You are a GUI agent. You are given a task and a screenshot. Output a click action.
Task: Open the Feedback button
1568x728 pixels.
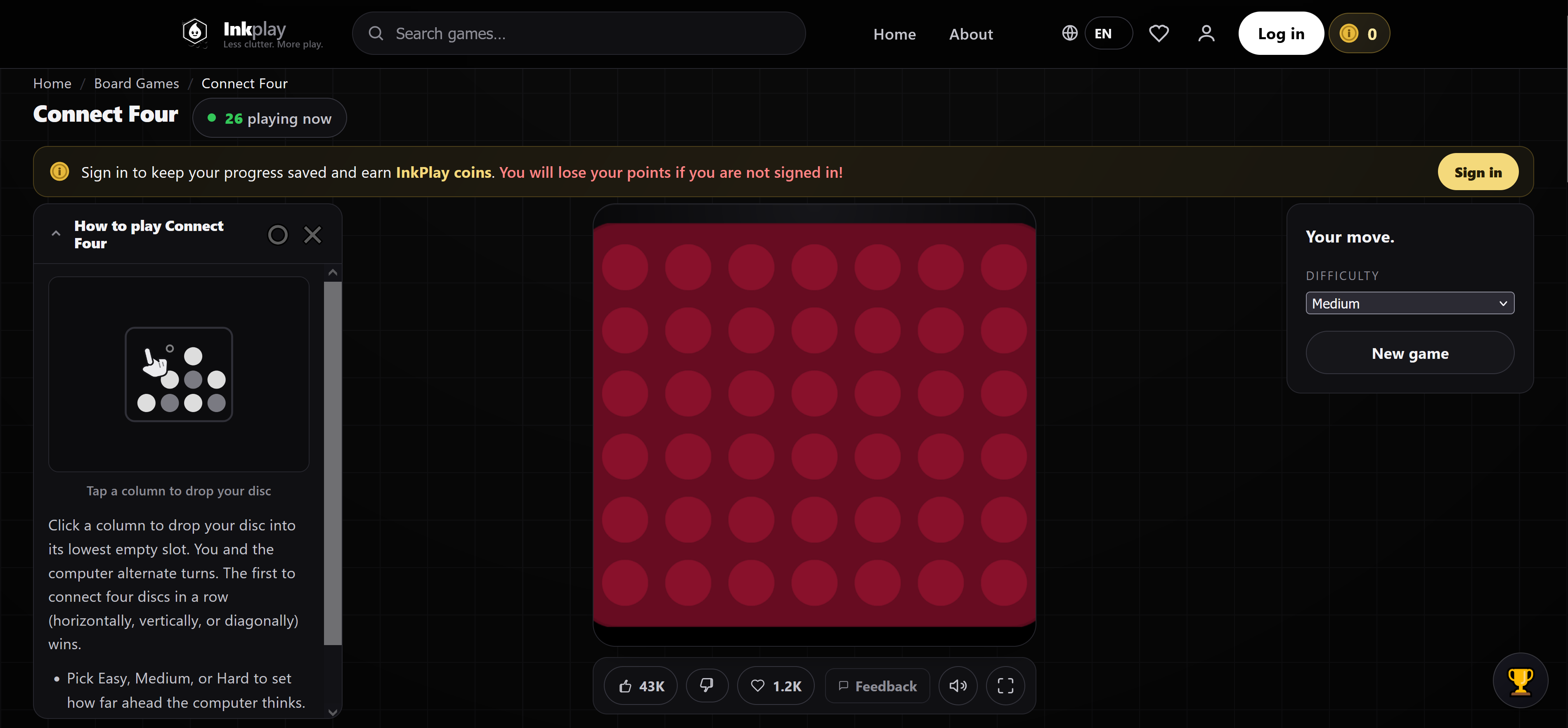coord(877,686)
